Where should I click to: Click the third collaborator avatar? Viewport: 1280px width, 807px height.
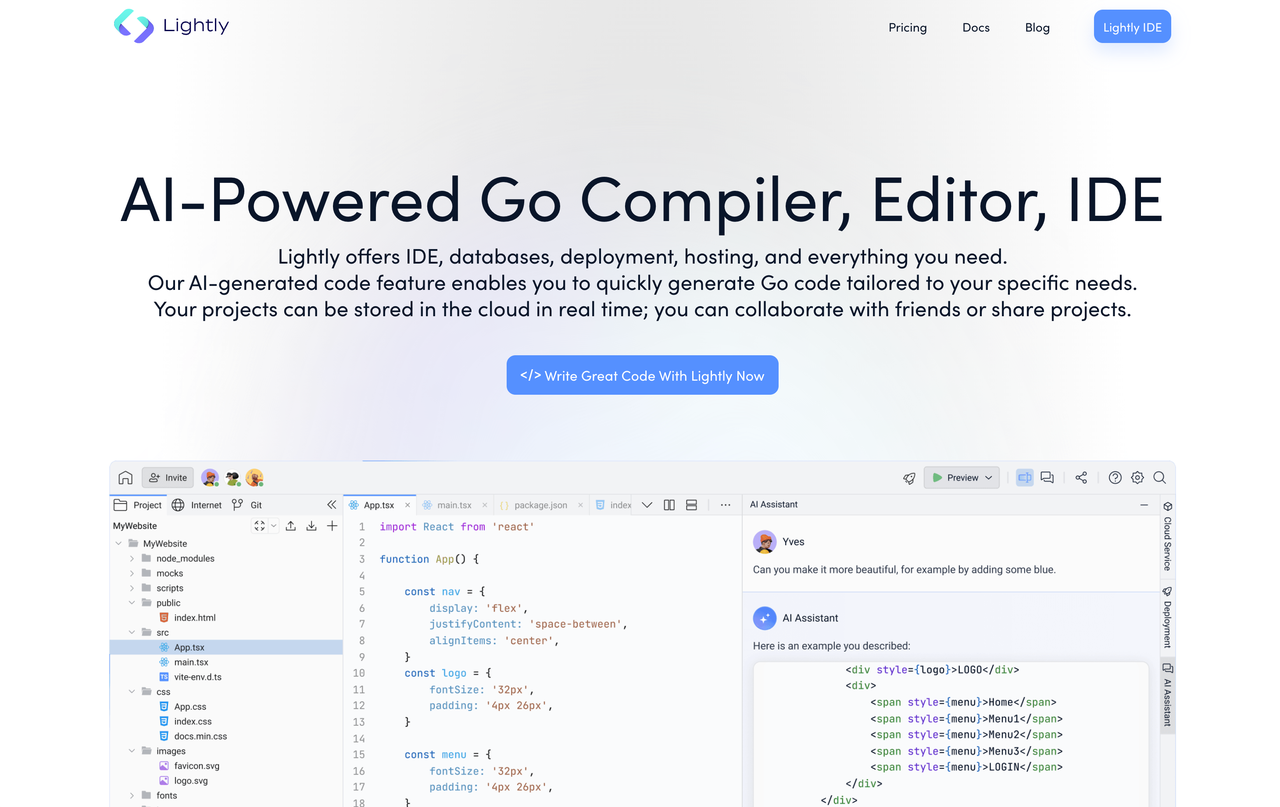coord(255,478)
